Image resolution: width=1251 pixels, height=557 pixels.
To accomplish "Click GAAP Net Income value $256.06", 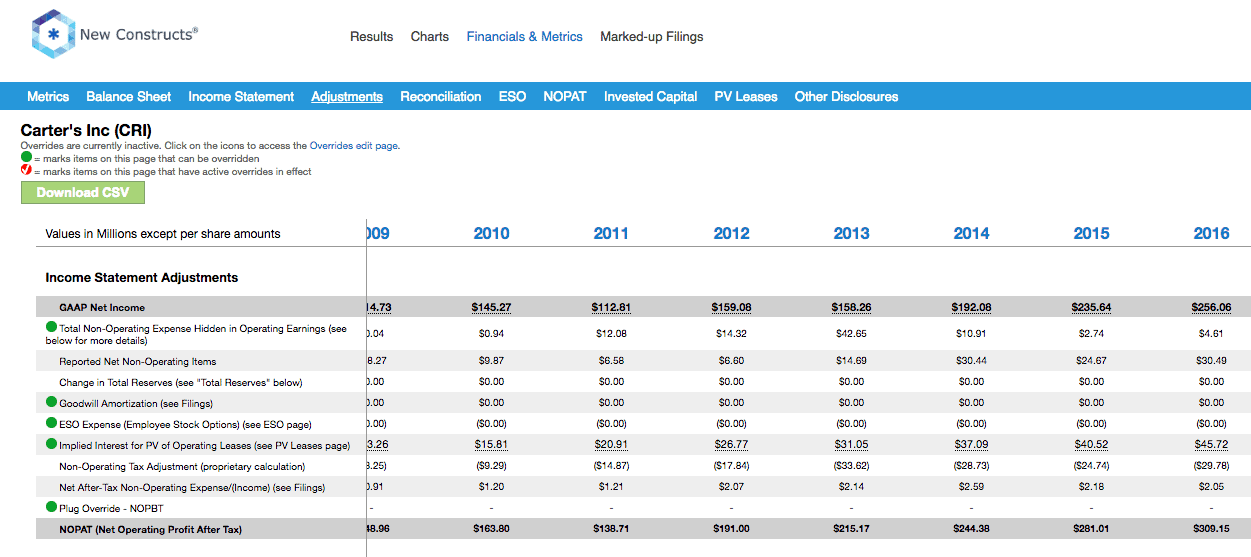I will (1211, 307).
